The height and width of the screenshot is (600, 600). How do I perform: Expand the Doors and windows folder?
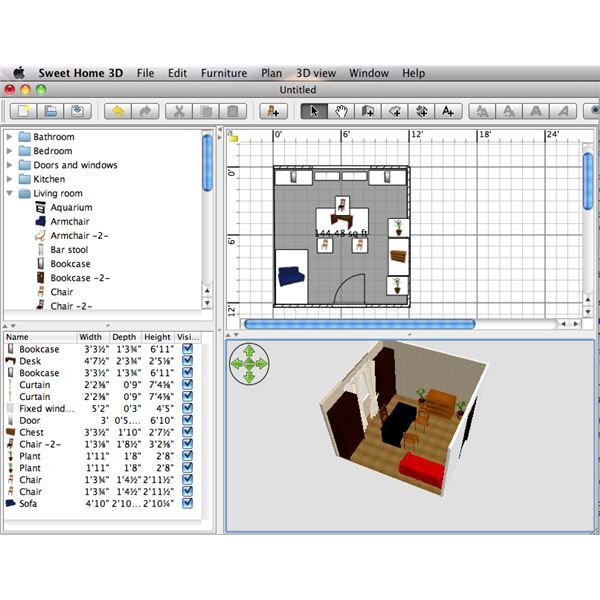pos(10,165)
